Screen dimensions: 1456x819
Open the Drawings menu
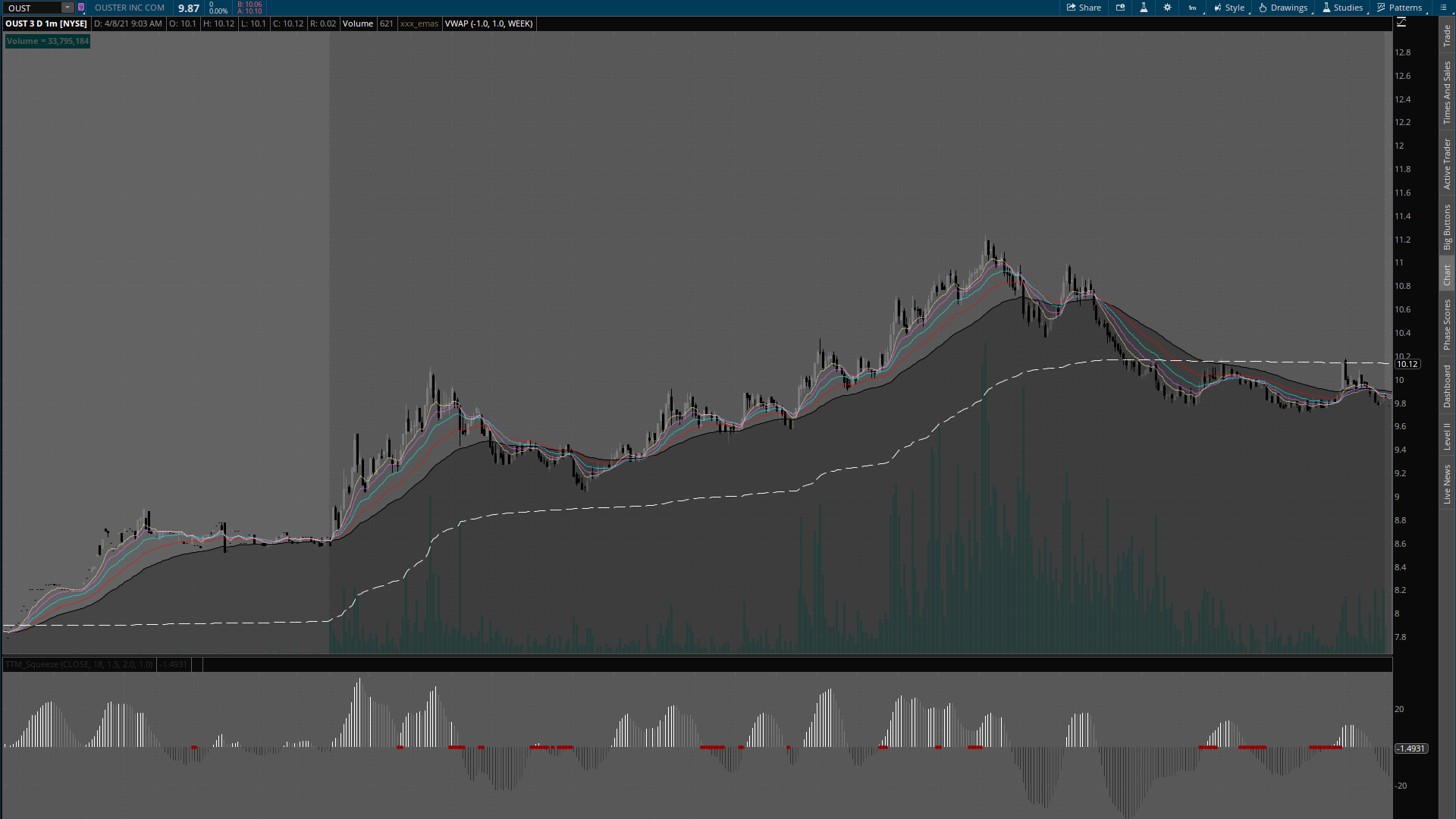pyautogui.click(x=1283, y=8)
